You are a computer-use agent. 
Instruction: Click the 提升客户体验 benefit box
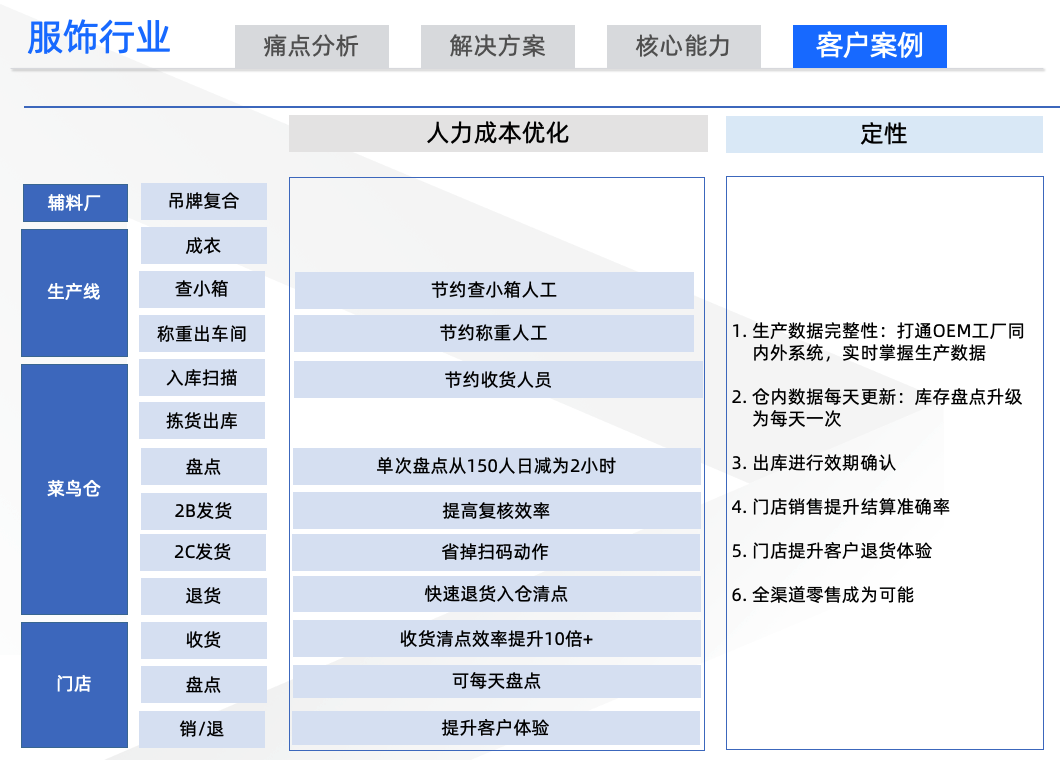click(x=494, y=728)
